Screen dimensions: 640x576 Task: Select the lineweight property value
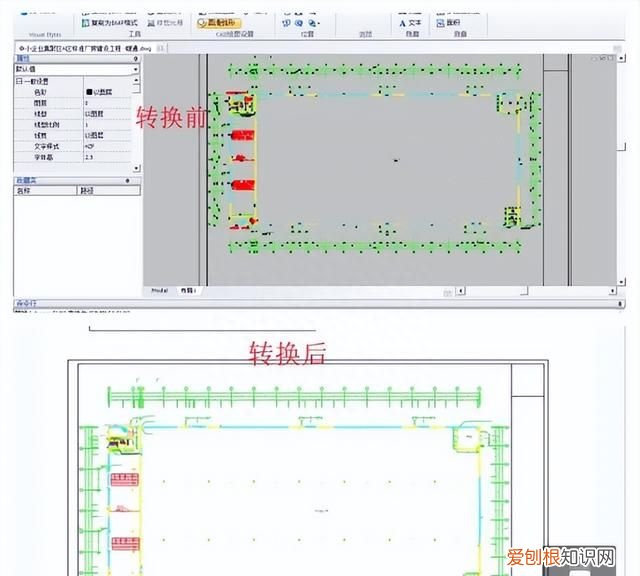pos(94,135)
